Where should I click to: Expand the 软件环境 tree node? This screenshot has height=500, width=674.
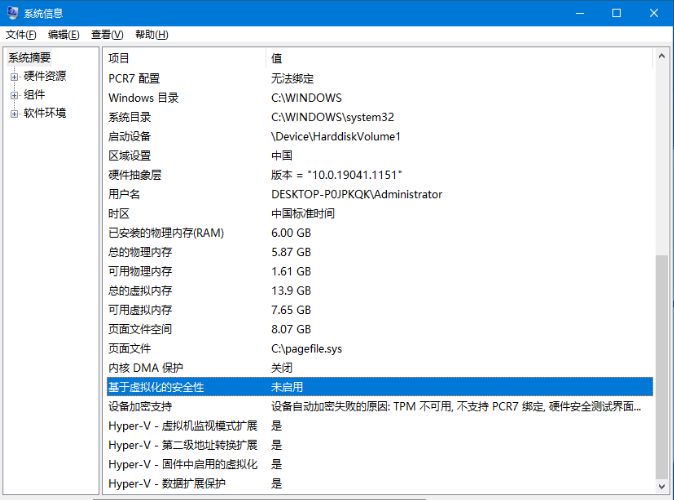14,114
